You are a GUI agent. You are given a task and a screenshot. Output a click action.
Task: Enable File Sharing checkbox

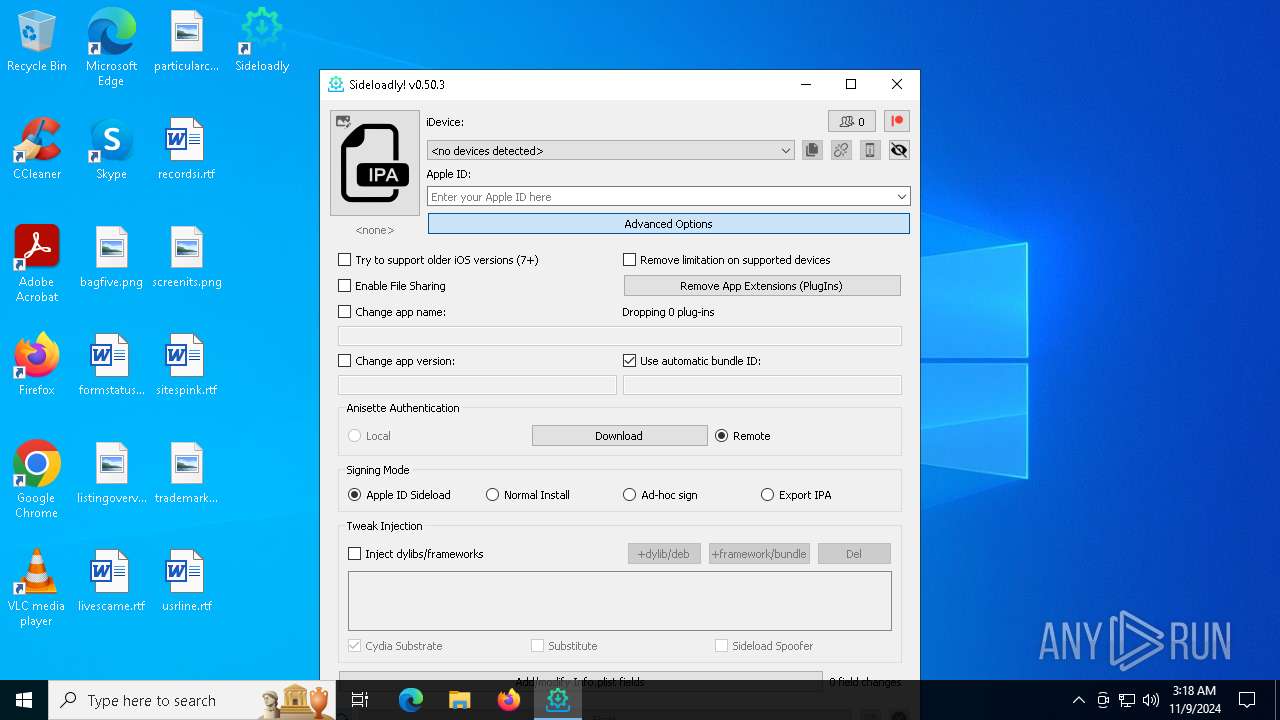(x=345, y=286)
